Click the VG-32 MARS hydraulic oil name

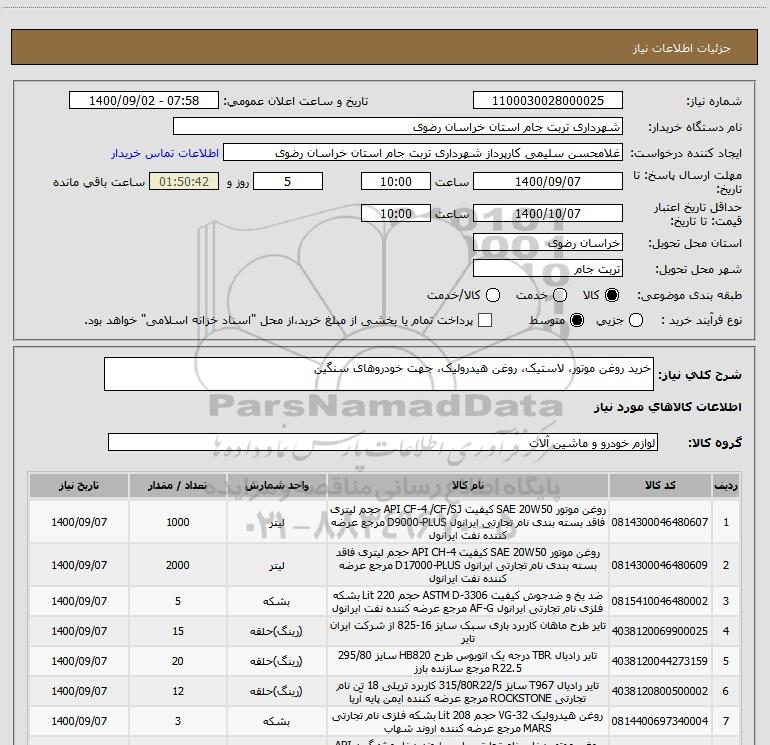(x=468, y=721)
